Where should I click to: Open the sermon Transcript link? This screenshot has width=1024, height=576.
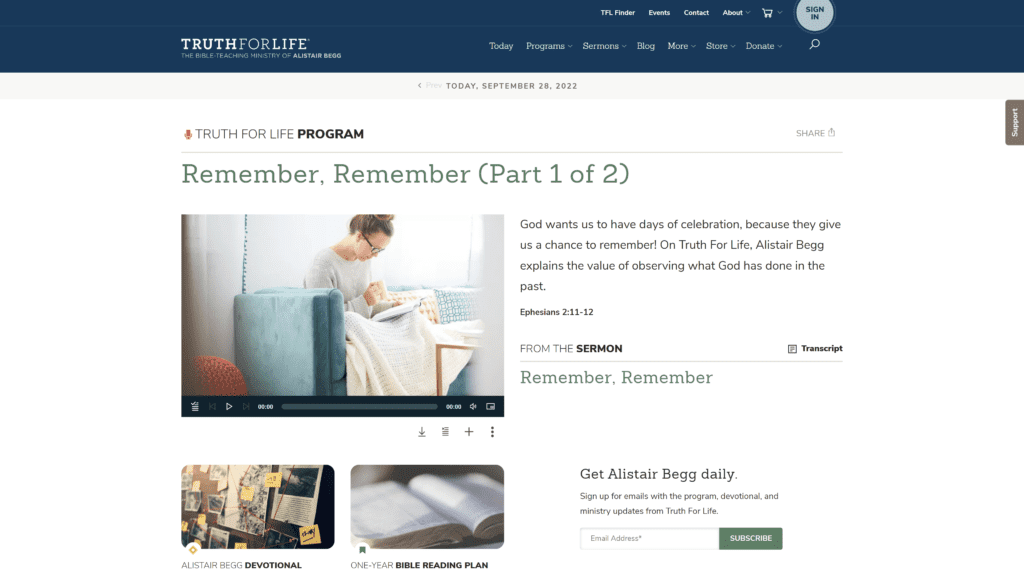click(815, 349)
